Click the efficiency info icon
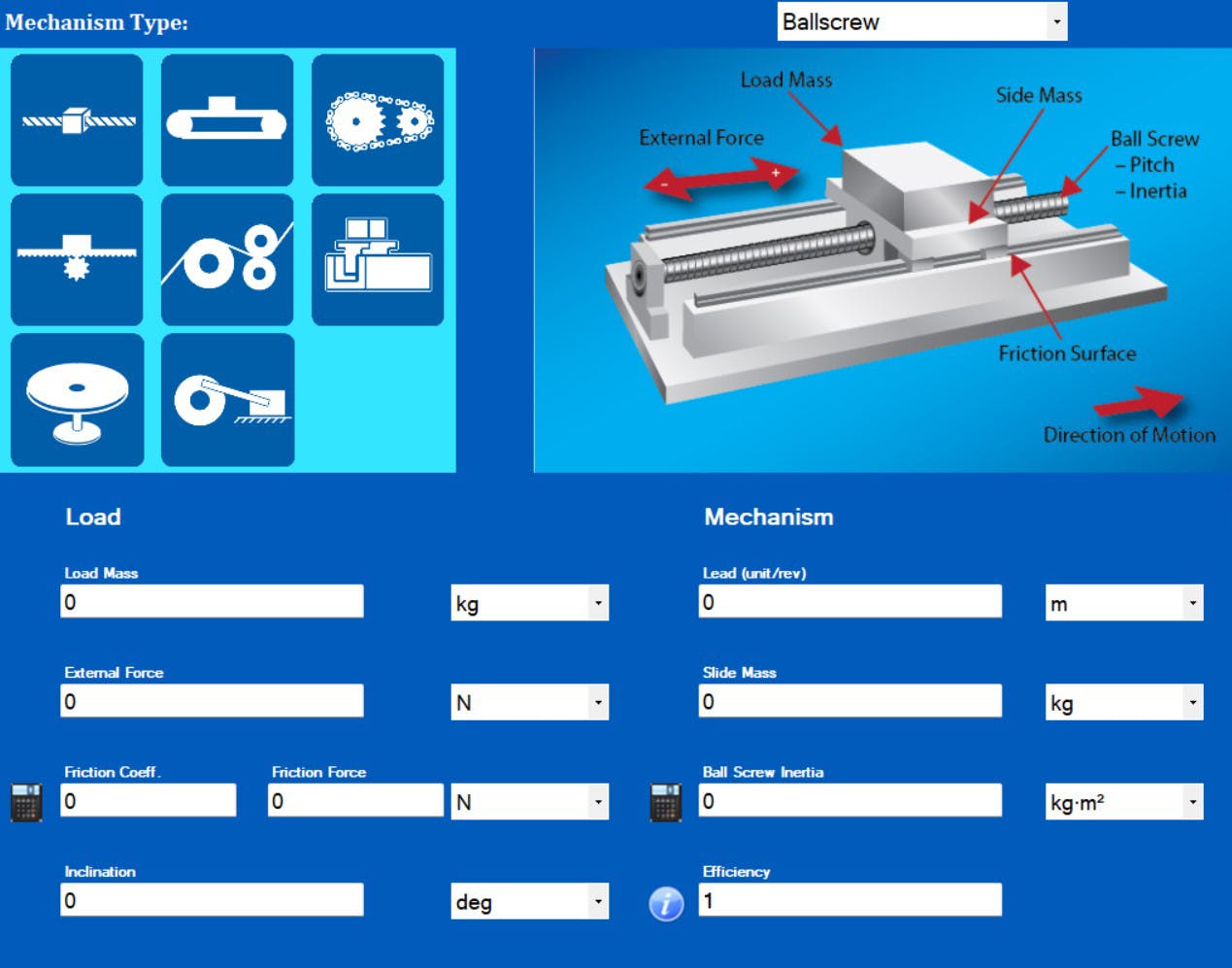The image size is (1232, 968). point(666,904)
